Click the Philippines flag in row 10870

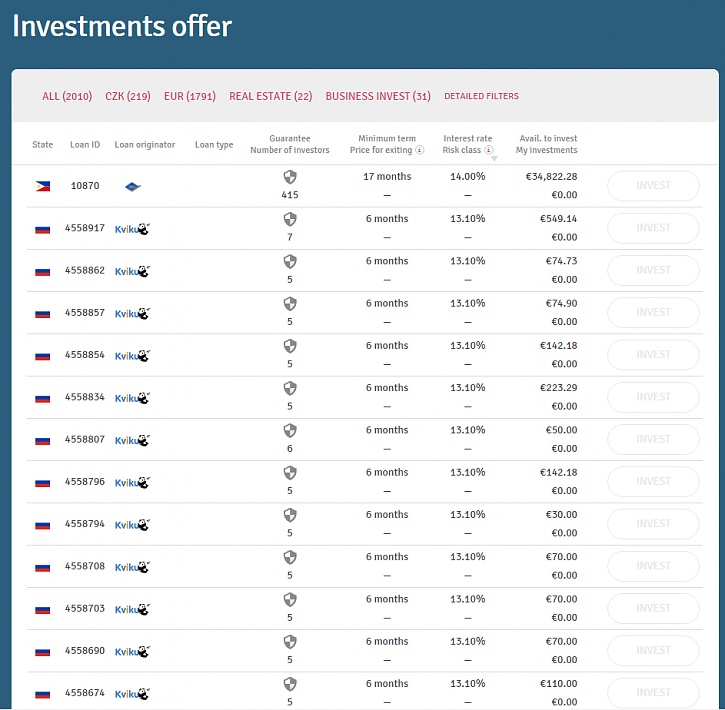pyautogui.click(x=43, y=186)
